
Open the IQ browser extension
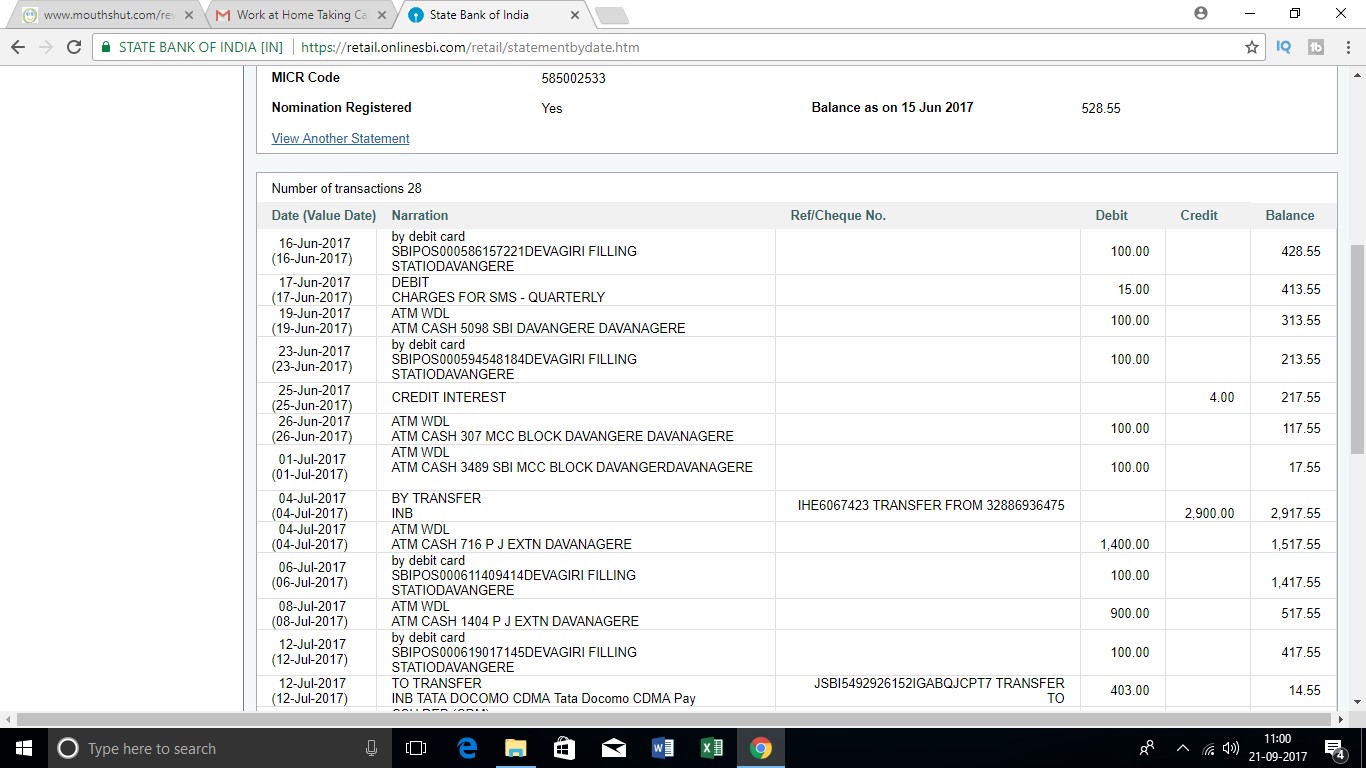(x=1284, y=47)
